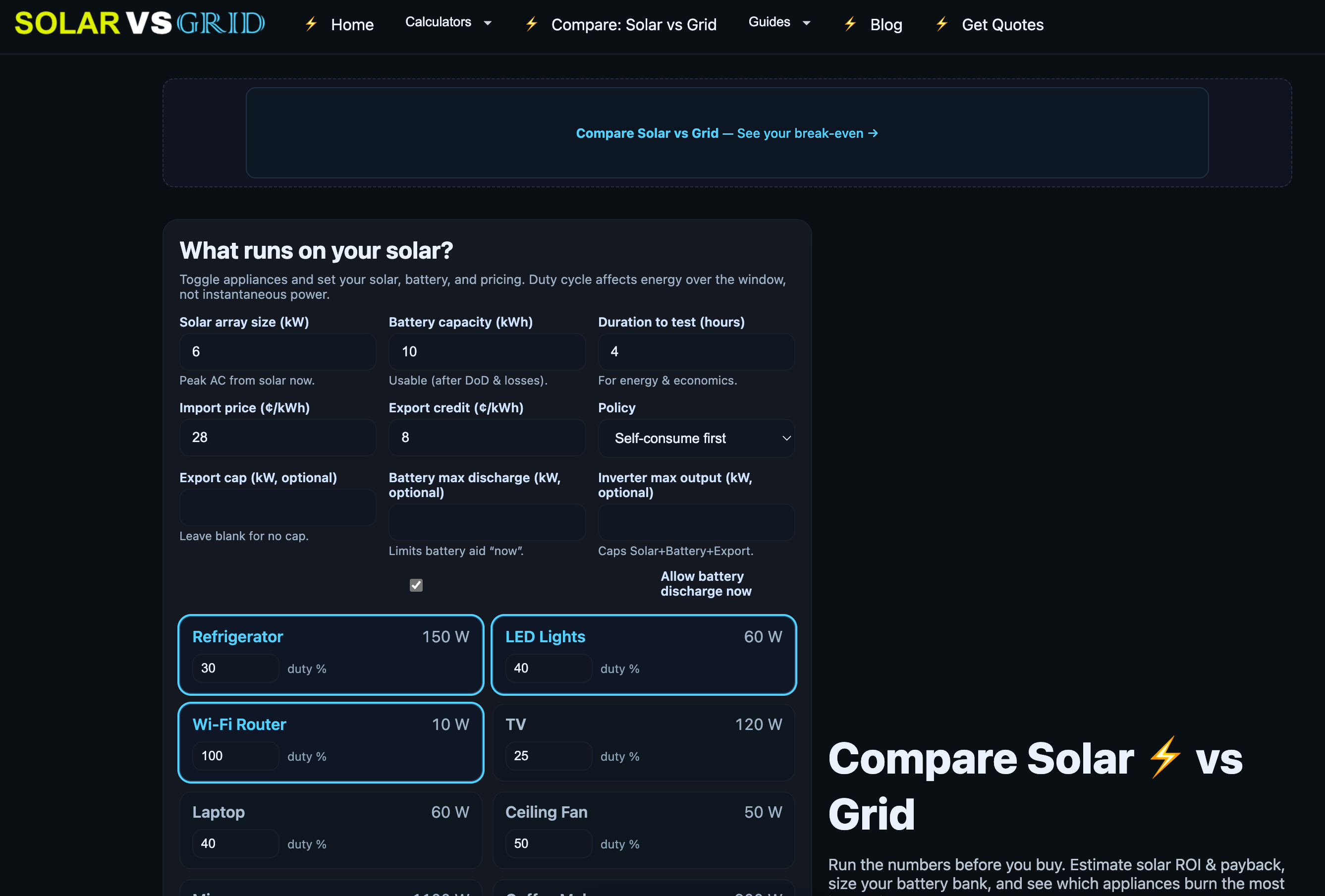This screenshot has height=896, width=1325.
Task: Click the lightning bolt beside Blog
Action: click(x=850, y=24)
